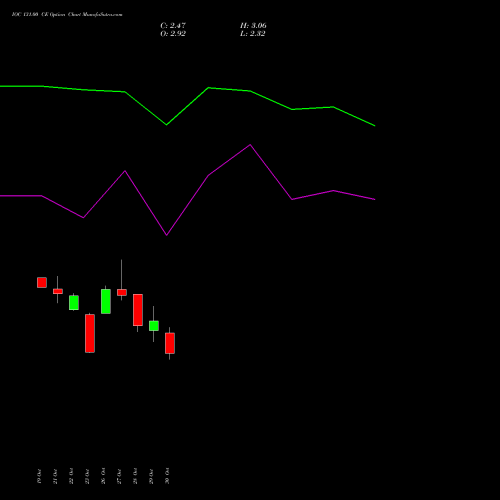Select the 29 Oct date label
The image size is (500, 500).
pos(151,476)
